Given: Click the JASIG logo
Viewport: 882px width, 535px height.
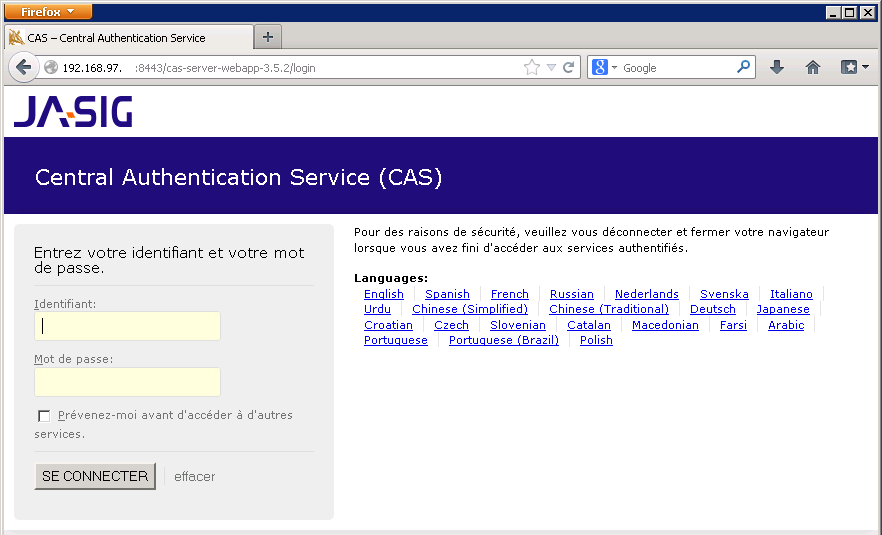Looking at the screenshot, I should click(x=73, y=111).
